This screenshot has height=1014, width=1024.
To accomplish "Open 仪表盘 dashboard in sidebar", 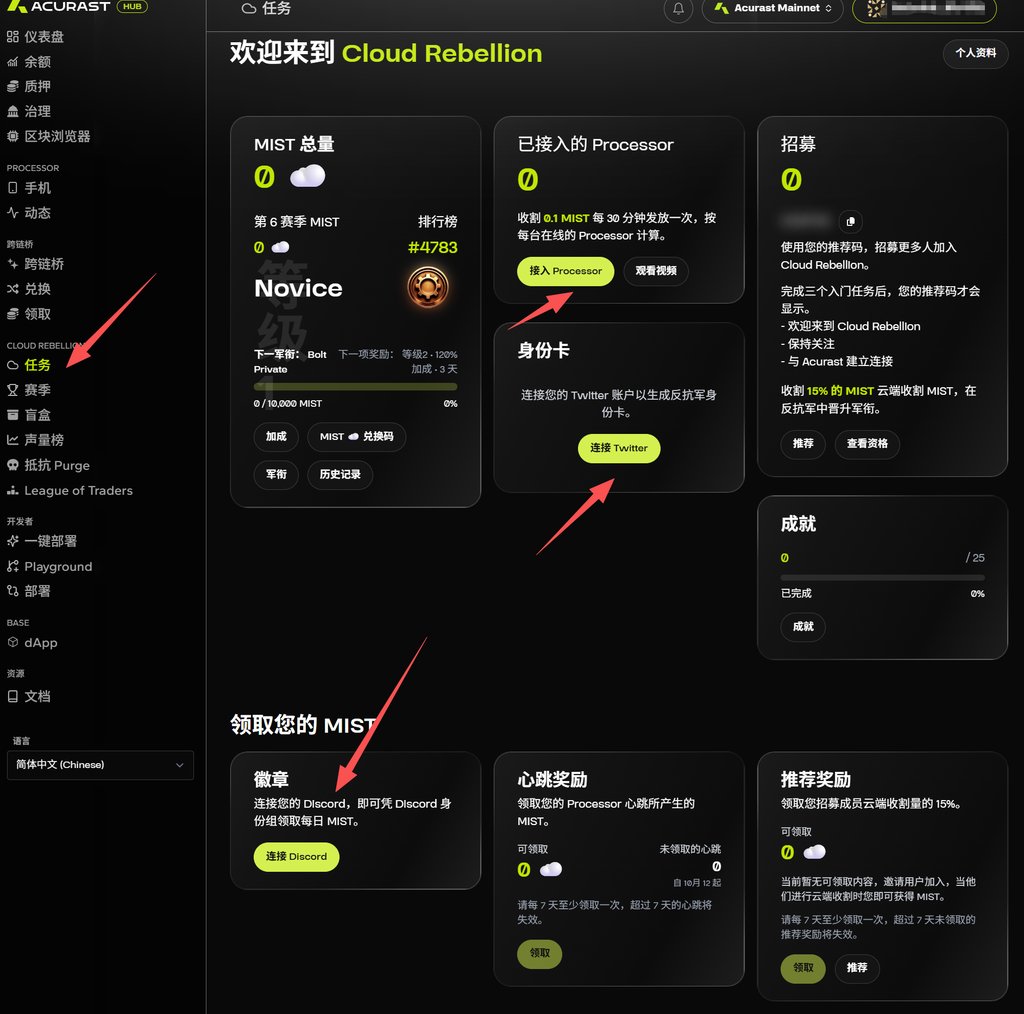I will click(36, 37).
